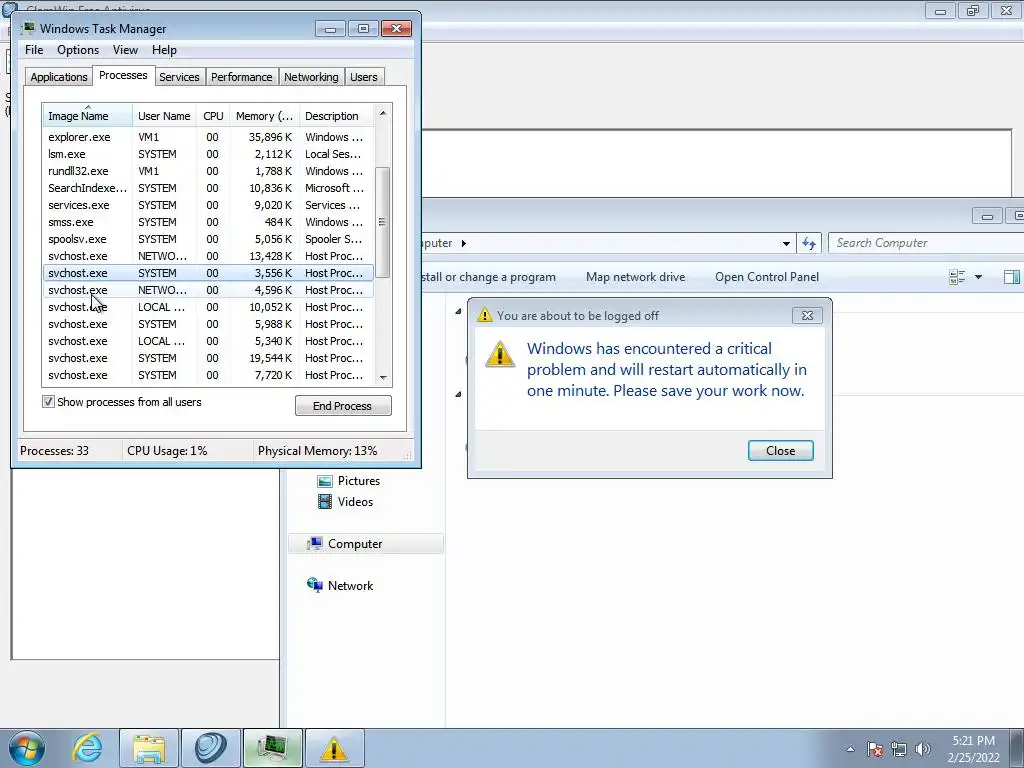
Task: Open the Windows Explorer taskbar folder icon
Action: tap(149, 748)
